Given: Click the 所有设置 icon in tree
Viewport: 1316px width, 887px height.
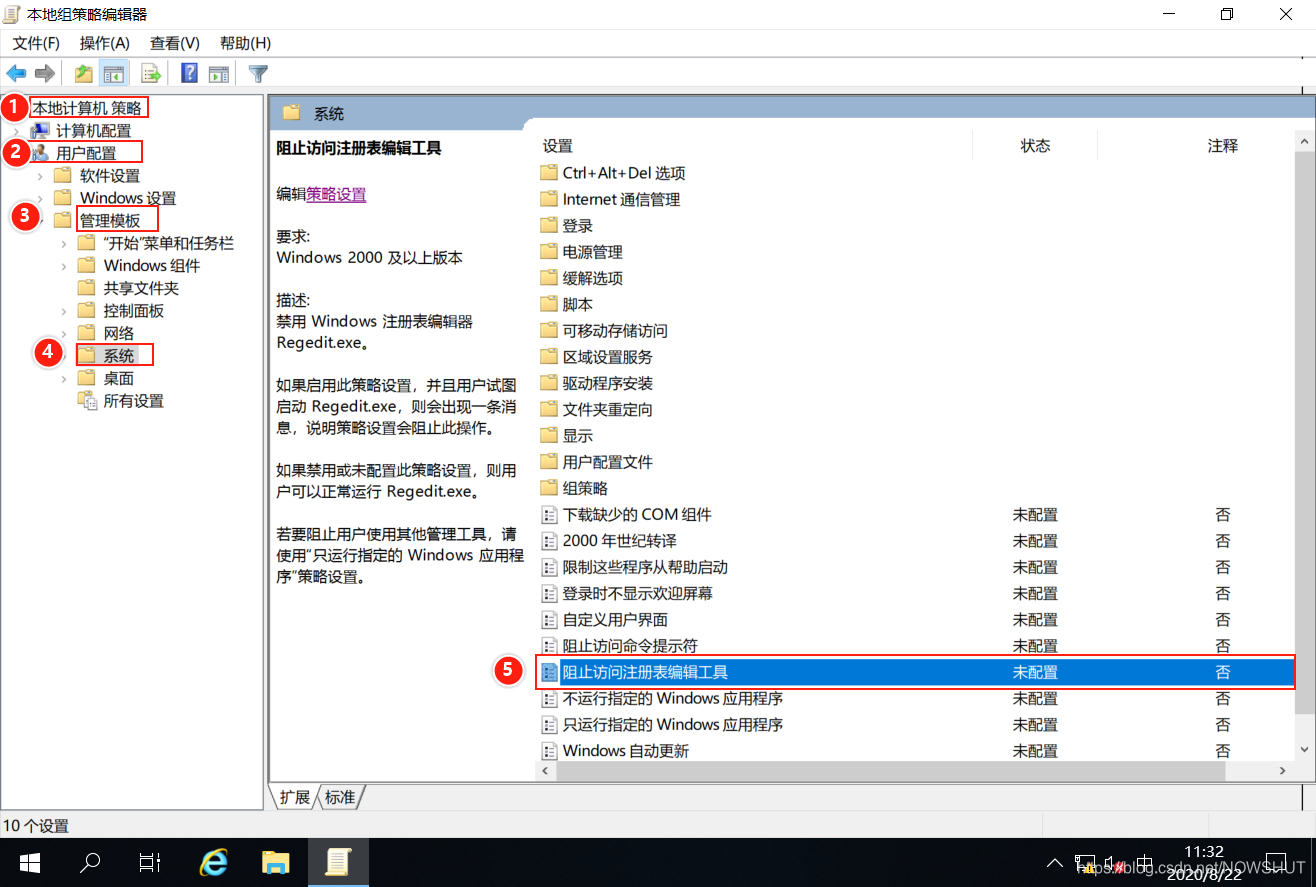Looking at the screenshot, I should click(x=87, y=401).
